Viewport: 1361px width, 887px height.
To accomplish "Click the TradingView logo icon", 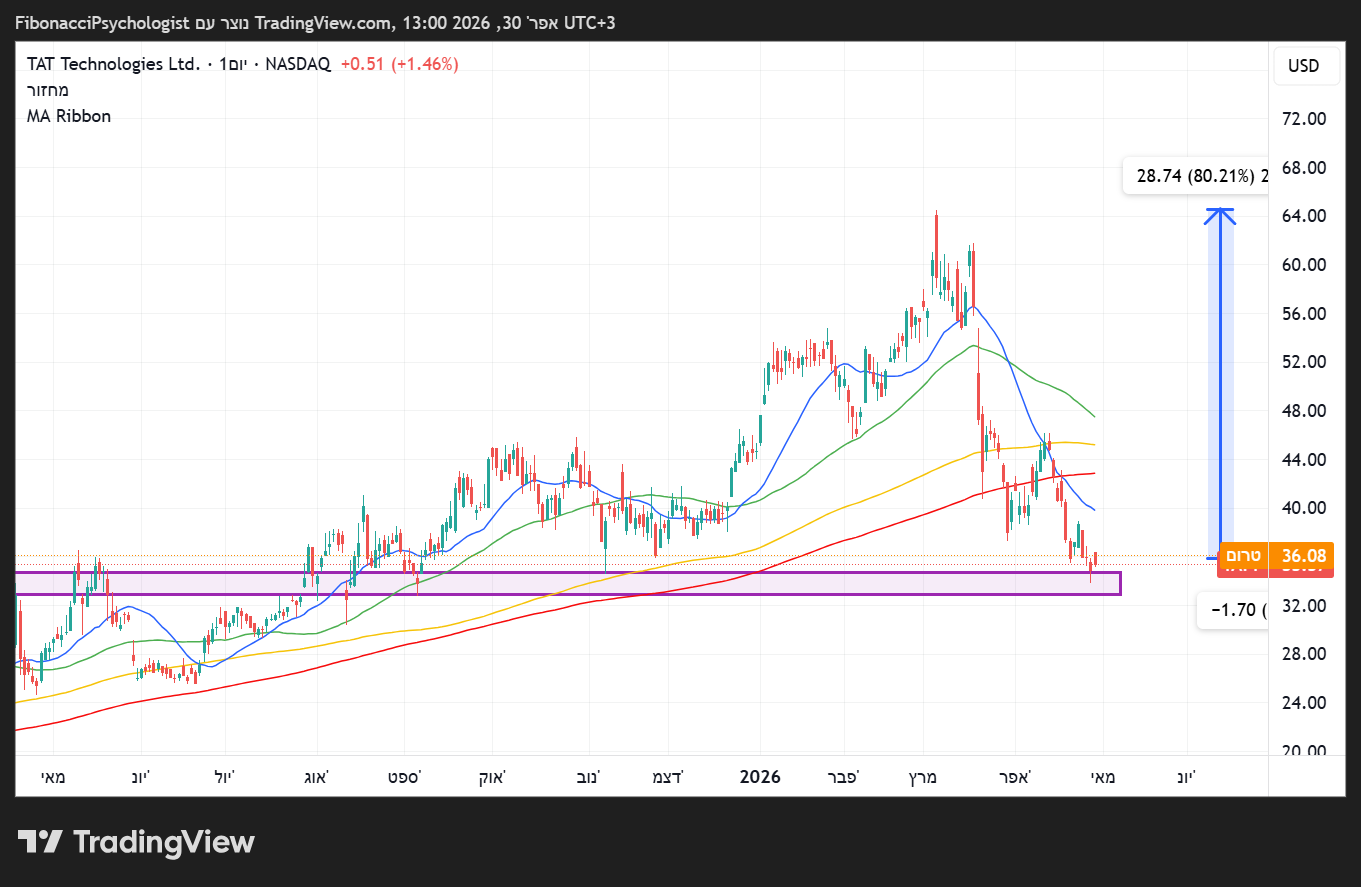I will [x=41, y=842].
